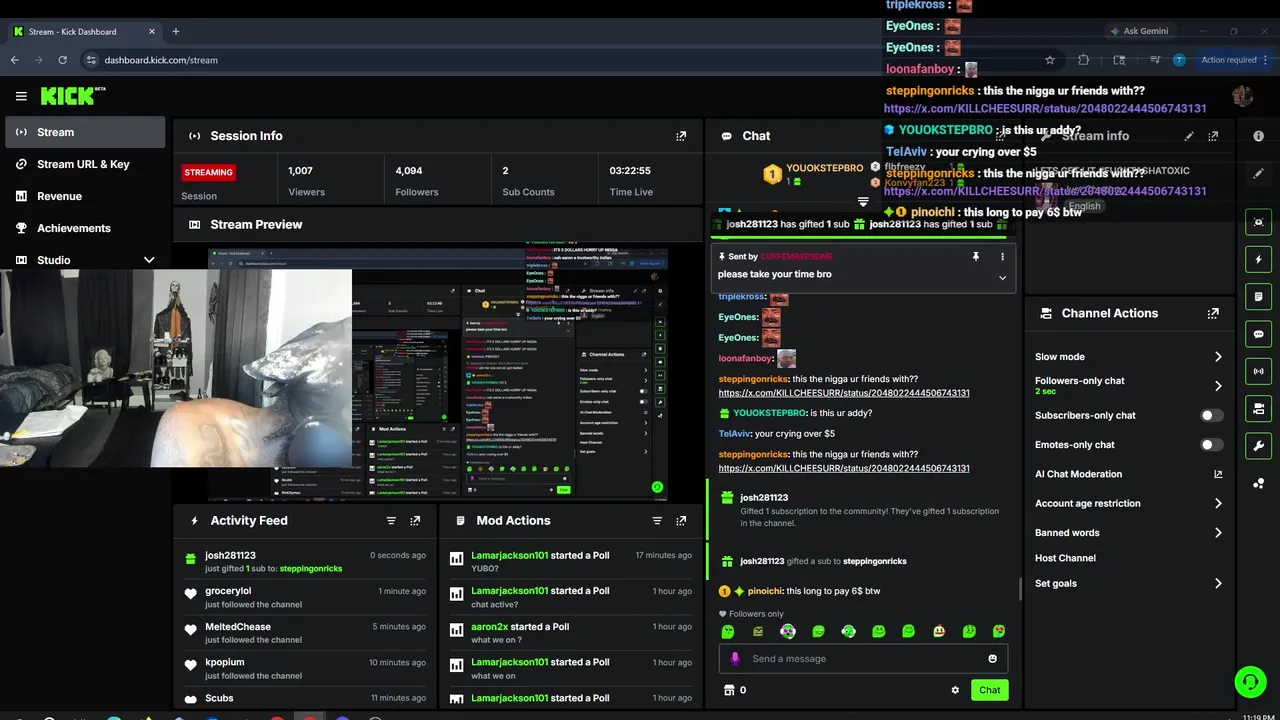1280x720 pixels.
Task: Expand Banned words settings
Action: (1218, 533)
